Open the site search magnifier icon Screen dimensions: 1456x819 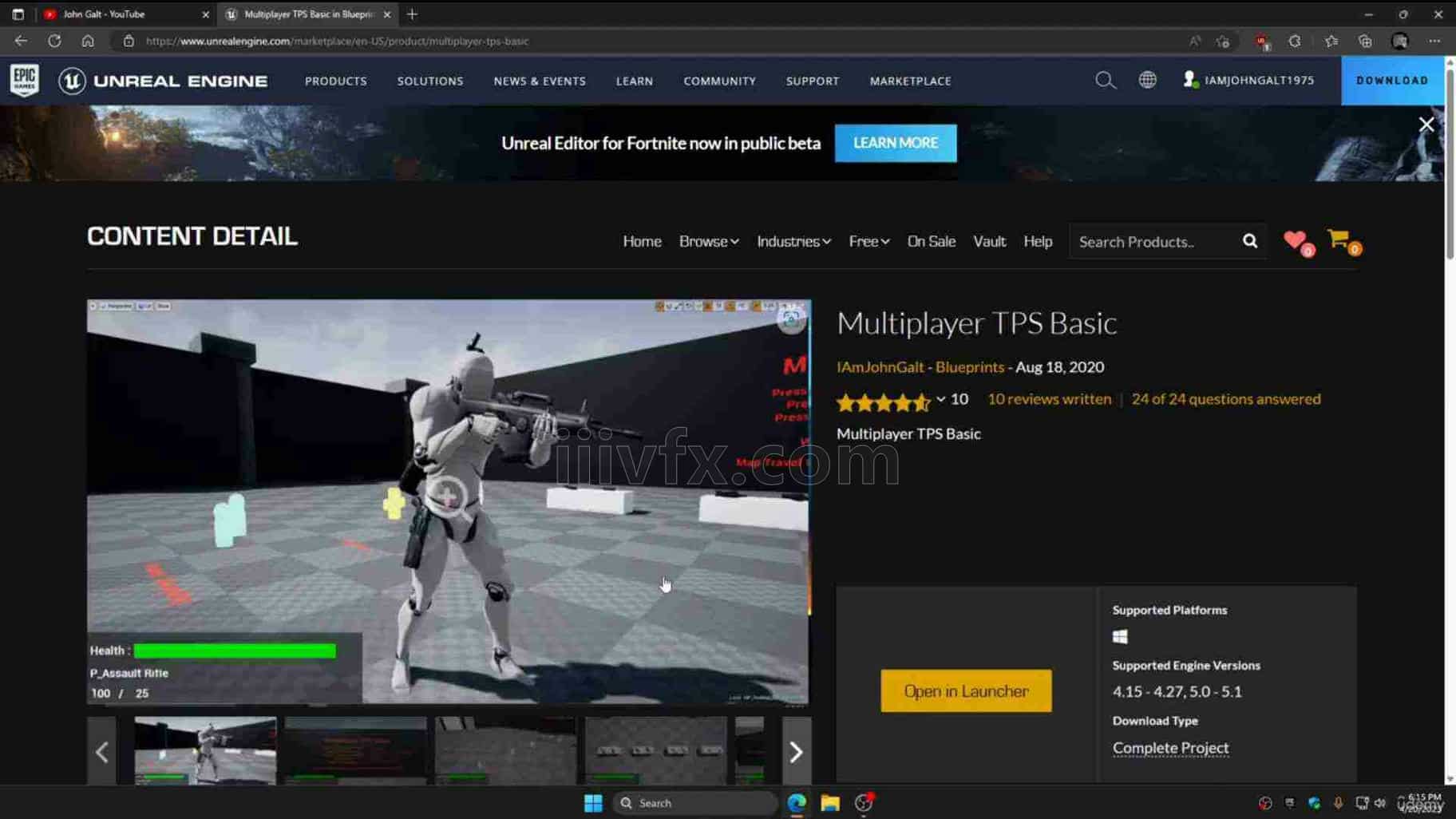(x=1105, y=80)
